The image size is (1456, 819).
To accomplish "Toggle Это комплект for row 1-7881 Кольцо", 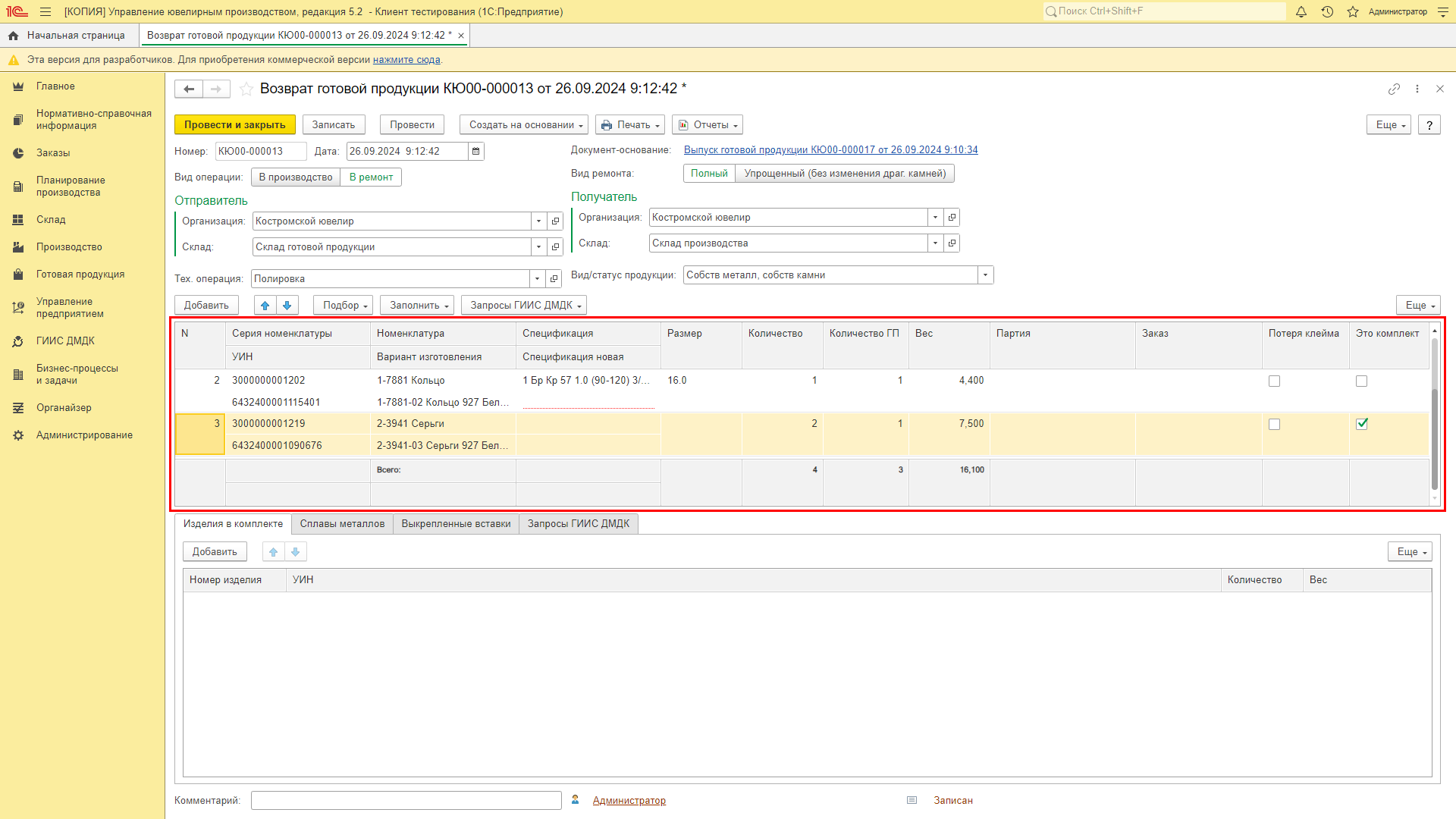I will 1361,381.
